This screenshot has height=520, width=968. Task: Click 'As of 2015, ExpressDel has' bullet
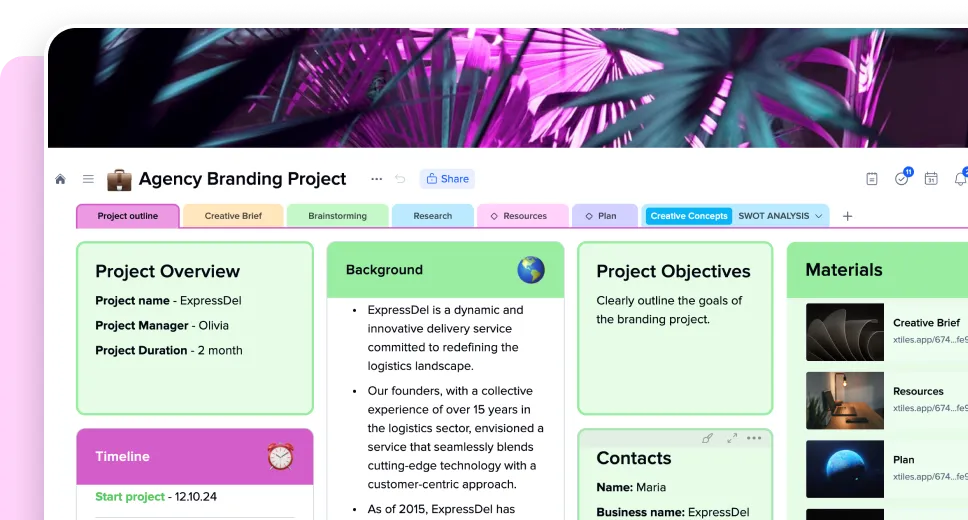(x=441, y=510)
